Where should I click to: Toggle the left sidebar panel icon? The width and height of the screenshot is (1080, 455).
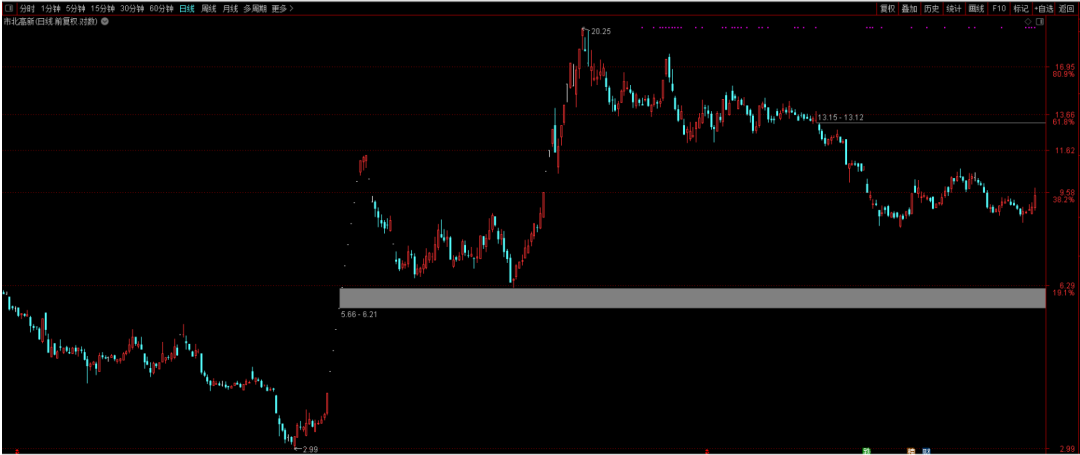(9, 9)
